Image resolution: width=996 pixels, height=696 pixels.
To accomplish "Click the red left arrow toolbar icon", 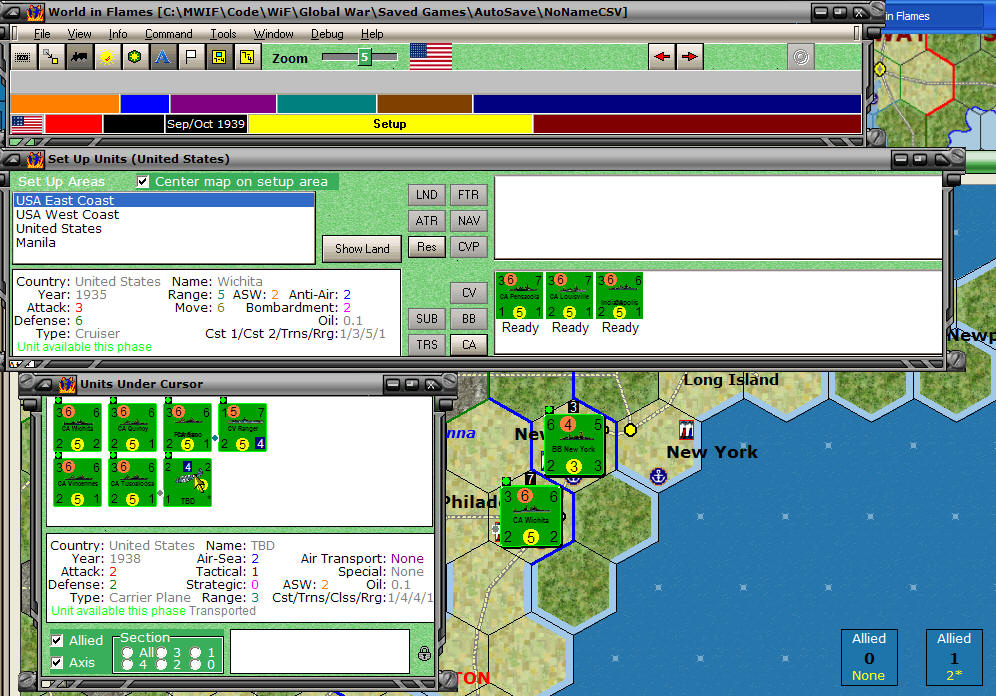I will [x=661, y=57].
